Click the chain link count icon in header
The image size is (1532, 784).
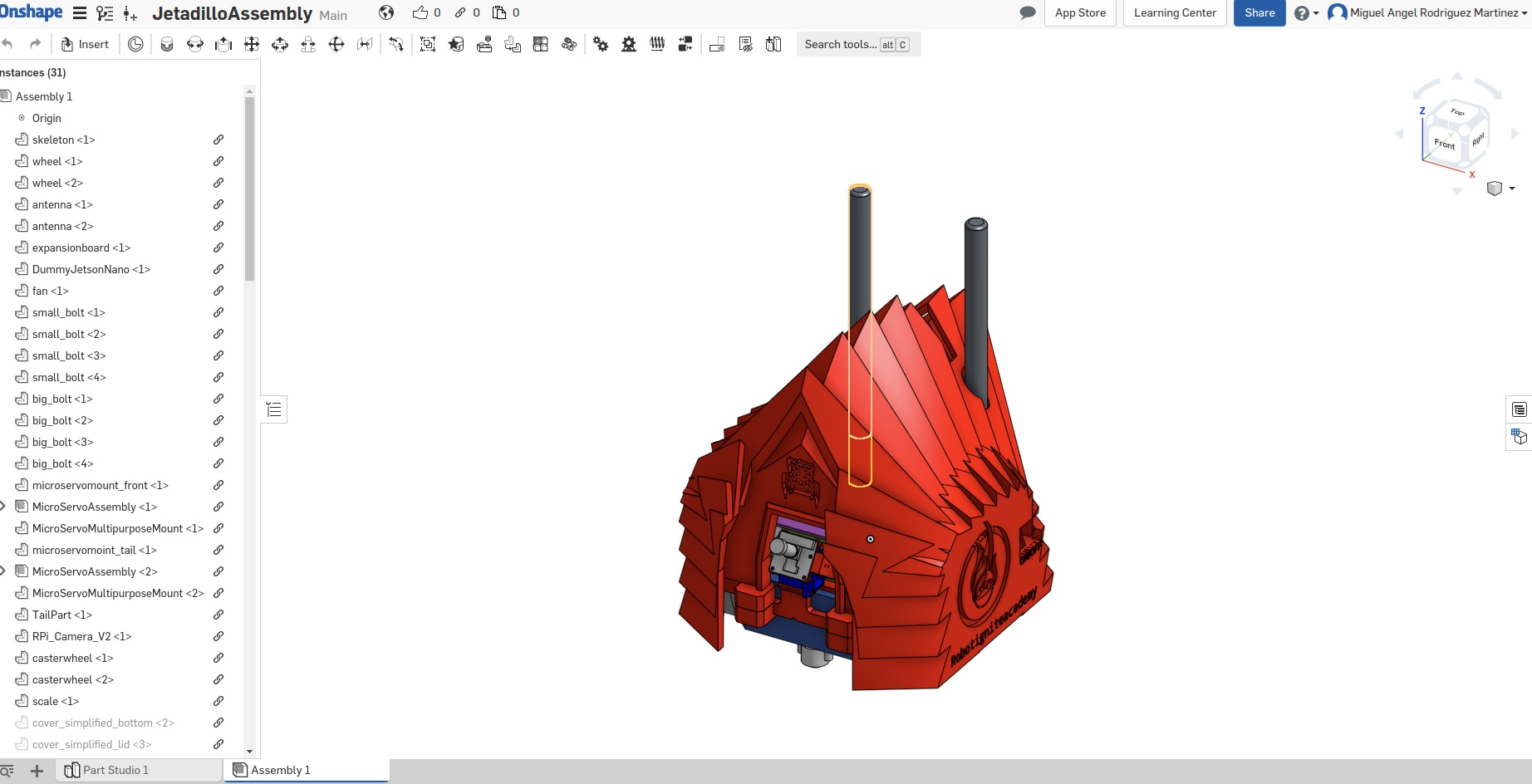coord(460,12)
